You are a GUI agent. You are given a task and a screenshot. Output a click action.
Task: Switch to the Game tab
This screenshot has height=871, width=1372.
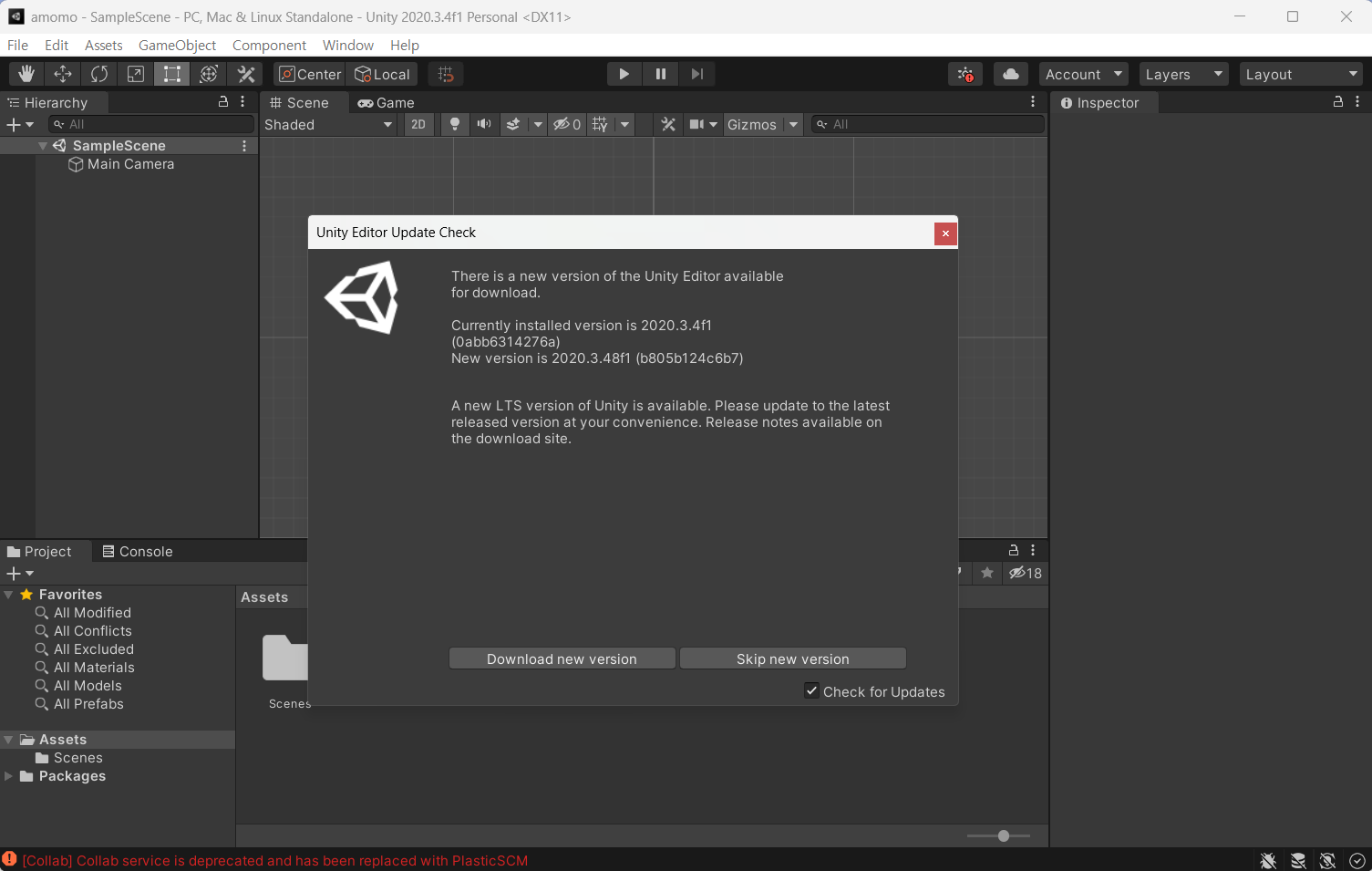click(387, 102)
